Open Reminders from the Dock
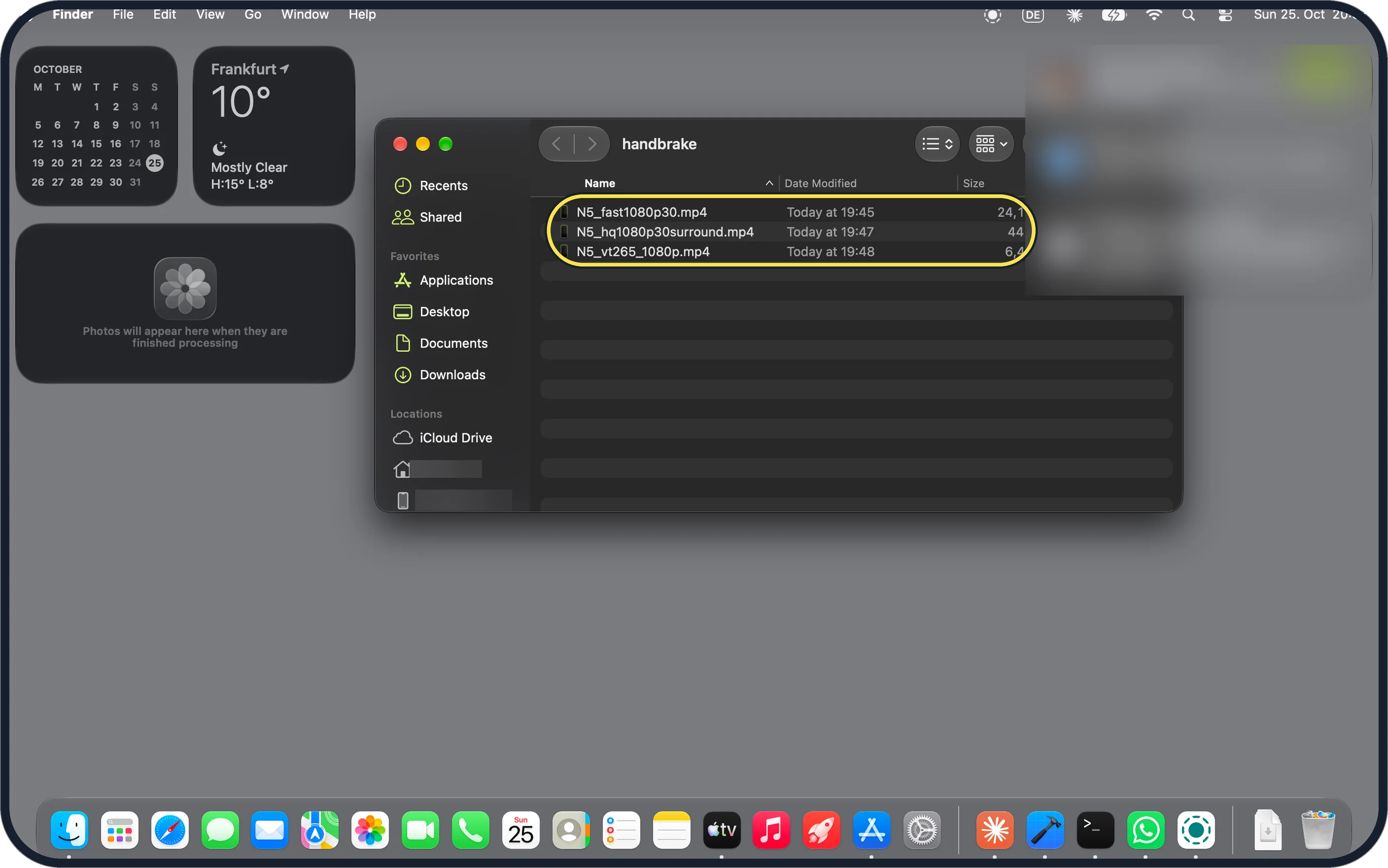The width and height of the screenshot is (1388, 868). pyautogui.click(x=621, y=830)
